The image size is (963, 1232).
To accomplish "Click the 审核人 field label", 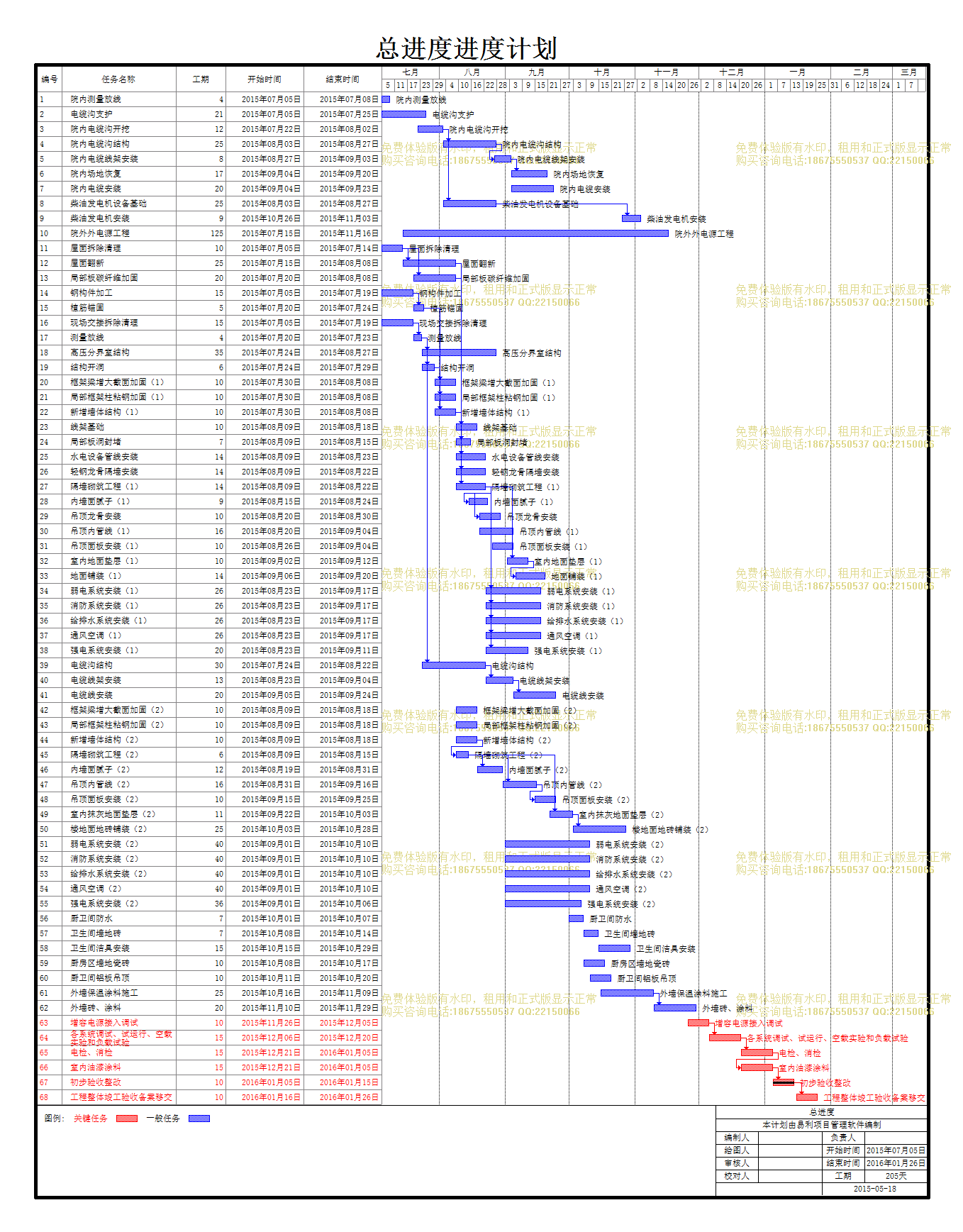I will click(737, 1163).
